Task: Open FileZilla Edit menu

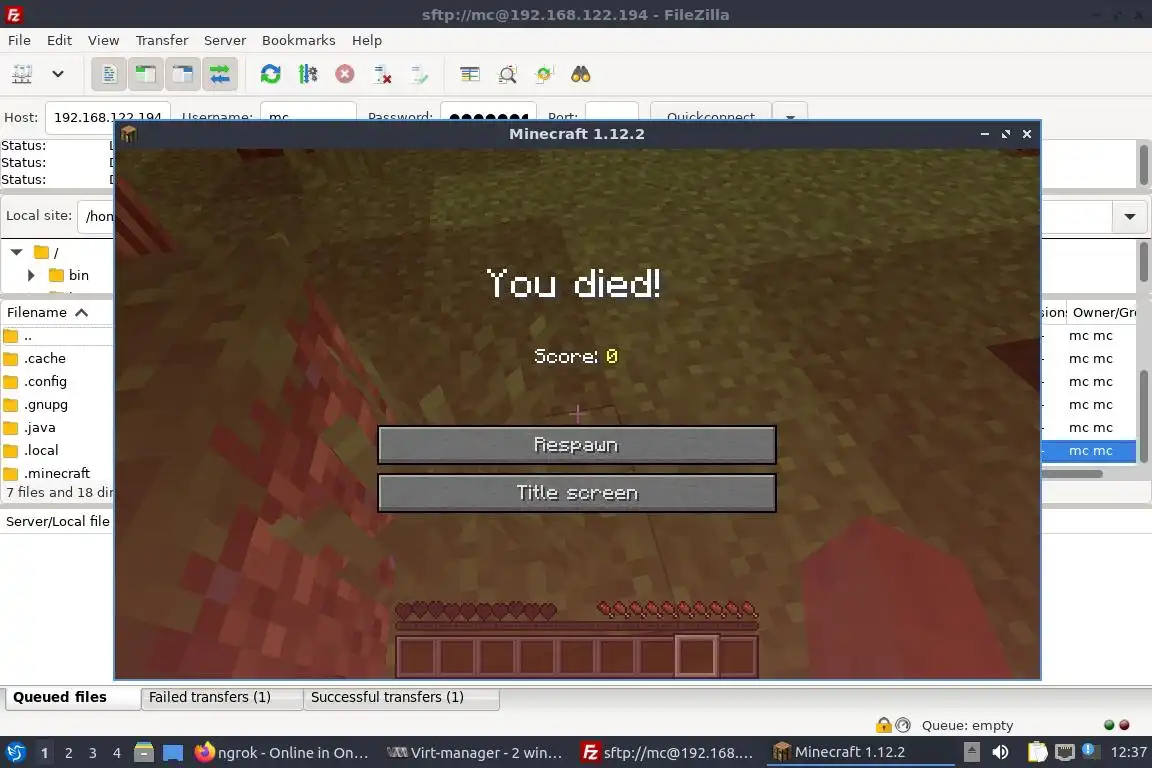Action: tap(59, 40)
